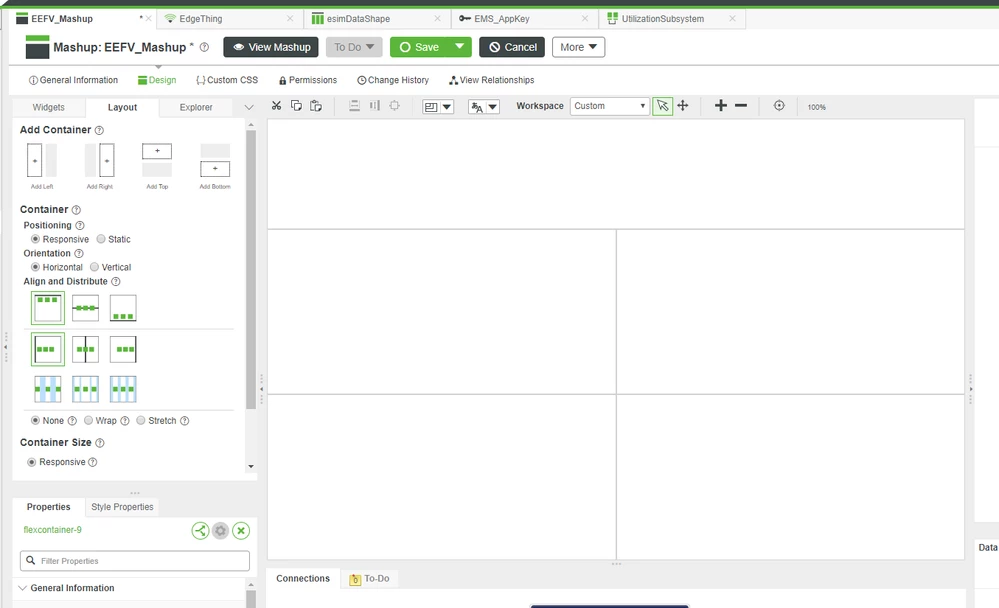Switch to the esimDataShape editor tab
This screenshot has width=999, height=608.
pyautogui.click(x=377, y=18)
